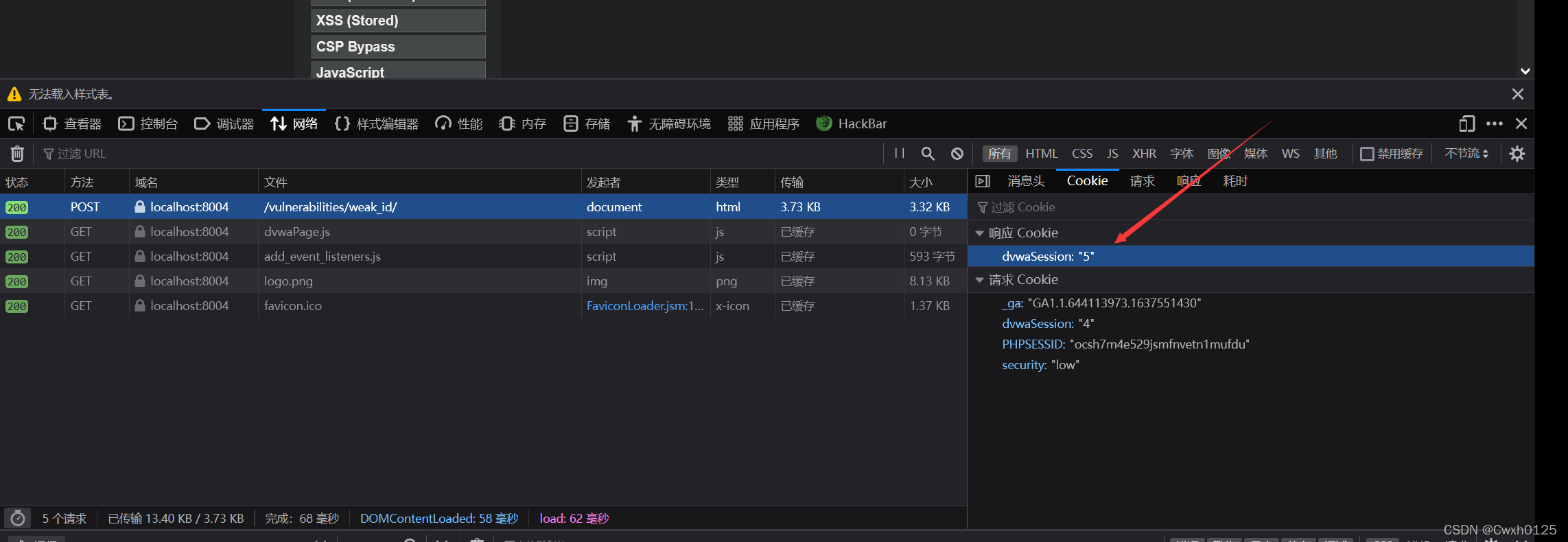Screen dimensions: 1568x542
Task: Focus the 过滤 Cookie filter field
Action: 1251,207
